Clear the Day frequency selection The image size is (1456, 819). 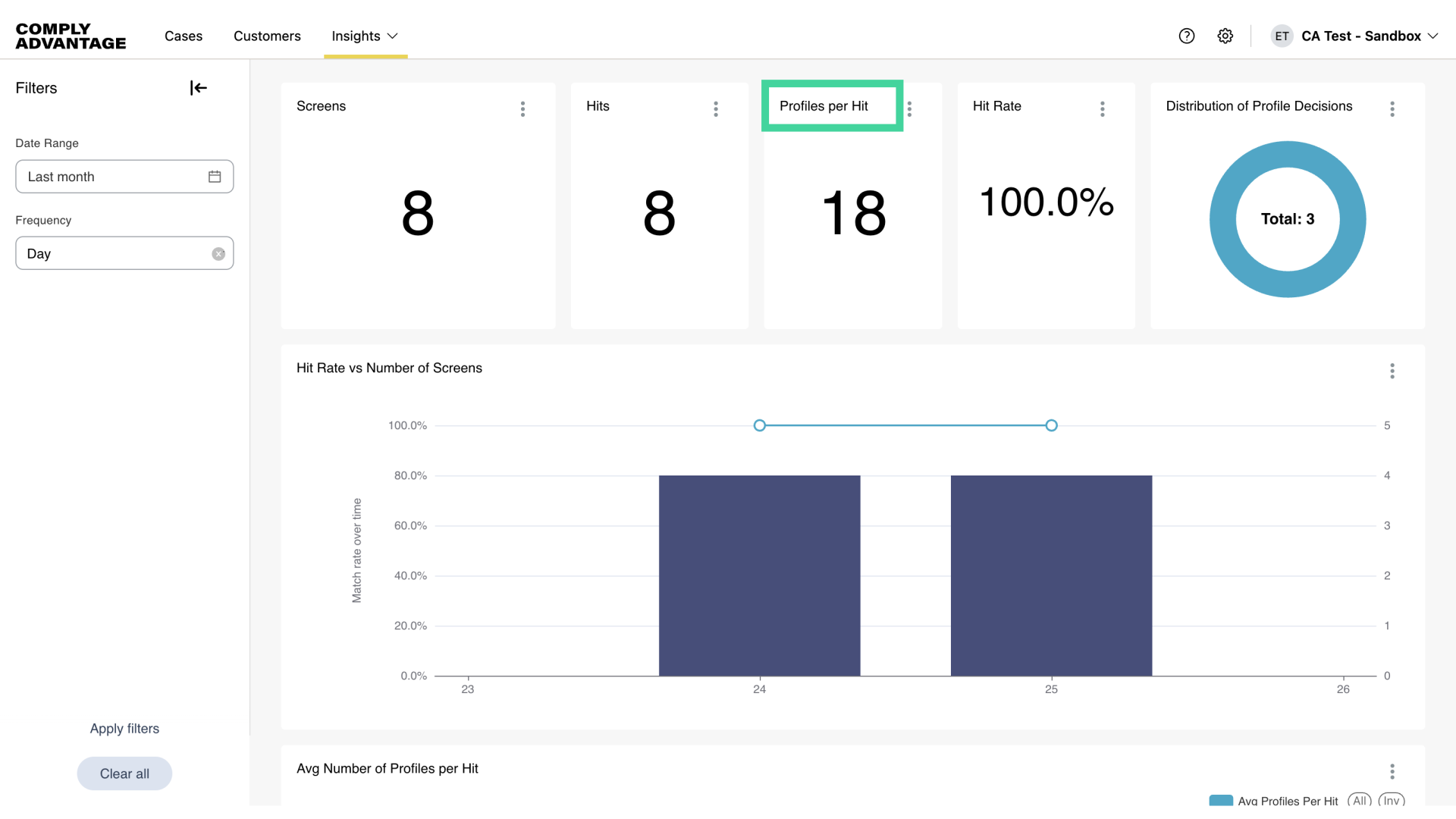pyautogui.click(x=218, y=254)
